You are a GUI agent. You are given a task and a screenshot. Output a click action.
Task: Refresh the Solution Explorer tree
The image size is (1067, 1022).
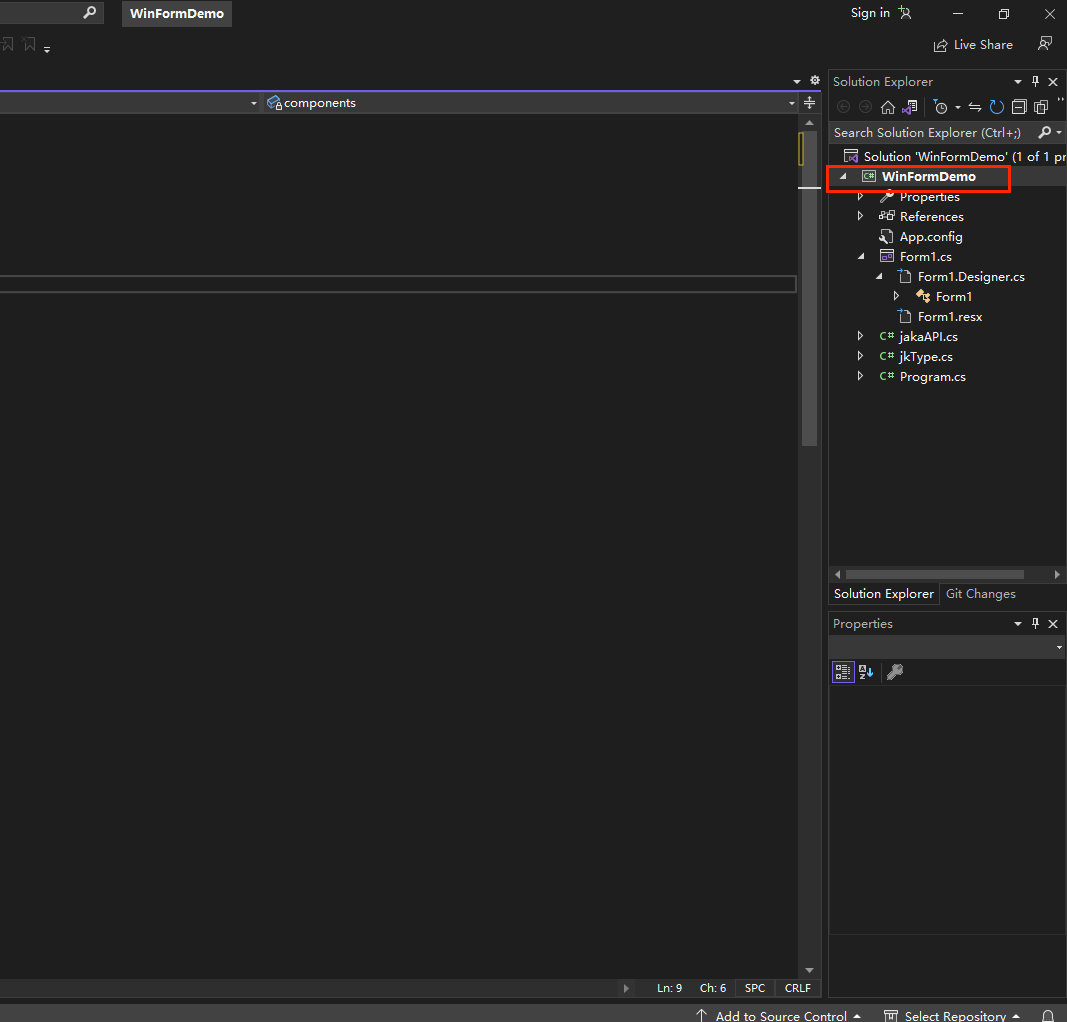(x=997, y=107)
